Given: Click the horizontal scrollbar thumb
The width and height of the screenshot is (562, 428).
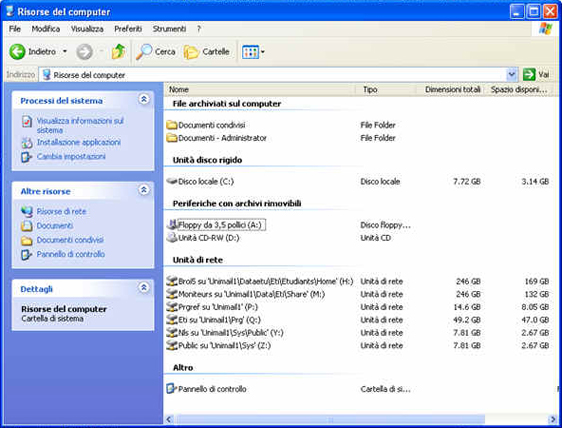Looking at the screenshot, I should tap(330, 419).
